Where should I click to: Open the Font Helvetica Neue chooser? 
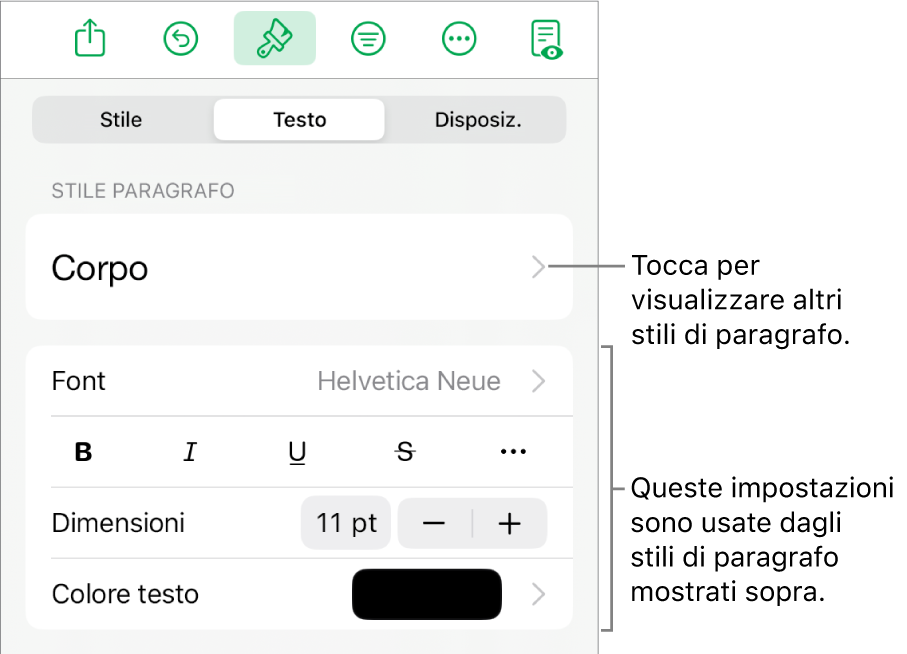(x=299, y=381)
